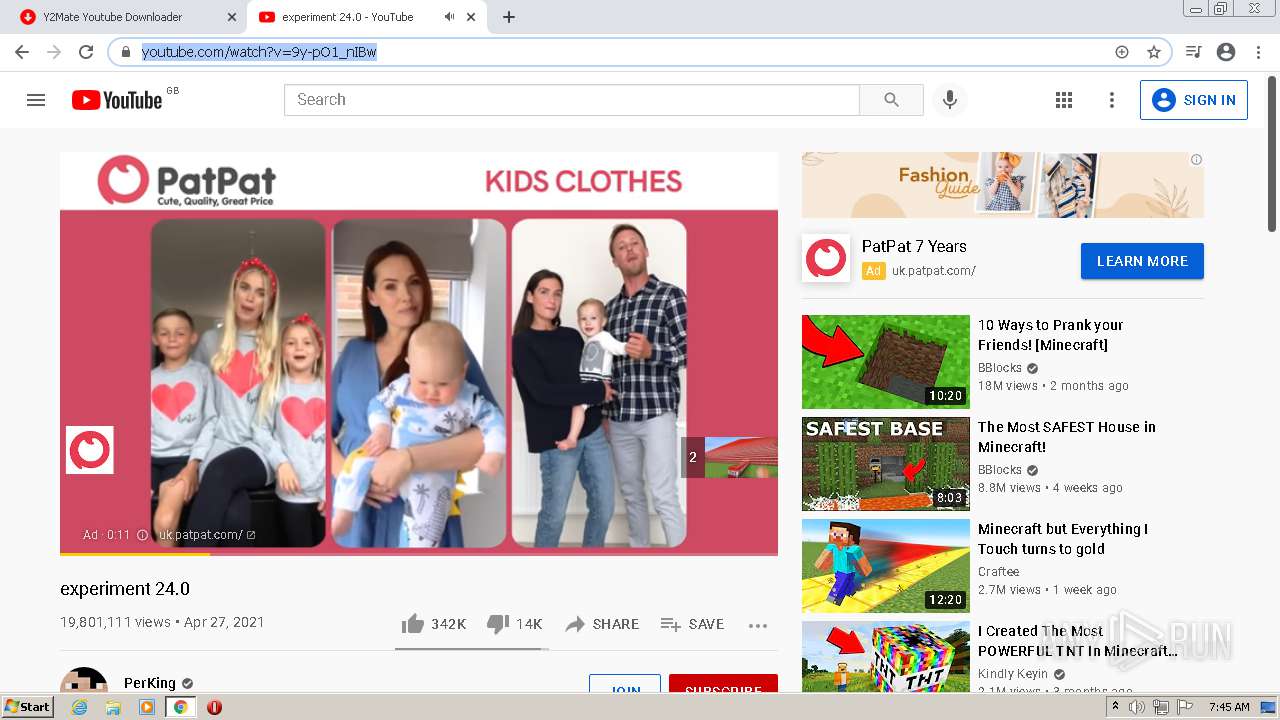Open the YouTube apps grid
1280x720 pixels.
pyautogui.click(x=1064, y=100)
